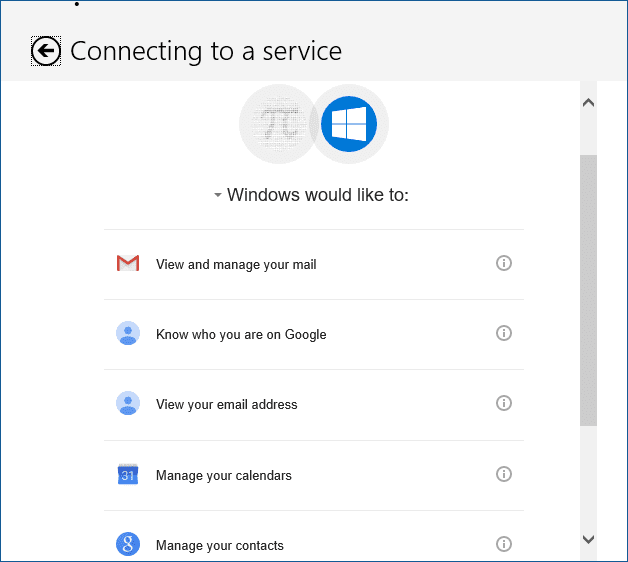Open info for View and manage your mail
This screenshot has height=562, width=628.
(x=504, y=263)
